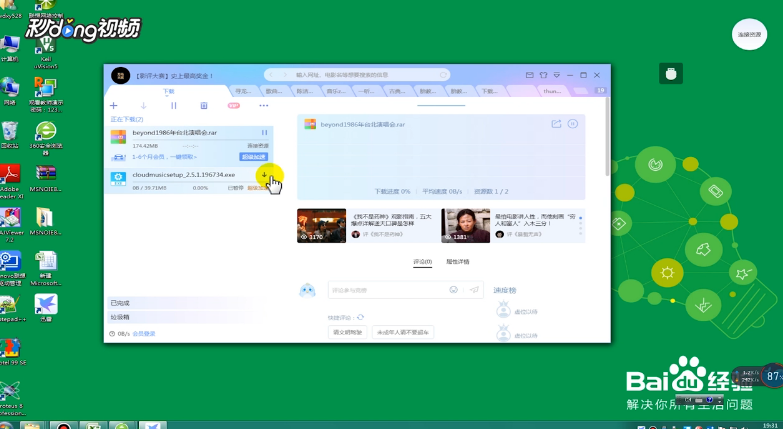This screenshot has width=783, height=429.
Task: Click the start download arrow in the toolbar
Action: 143,105
